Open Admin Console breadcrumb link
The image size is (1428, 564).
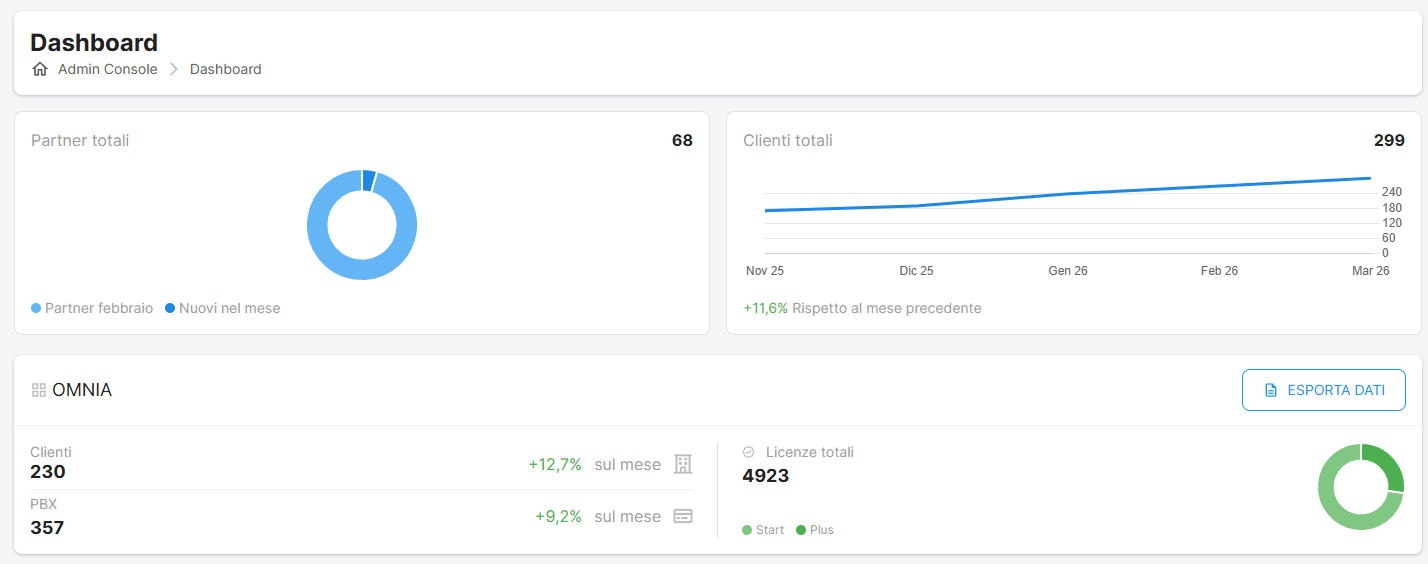107,69
